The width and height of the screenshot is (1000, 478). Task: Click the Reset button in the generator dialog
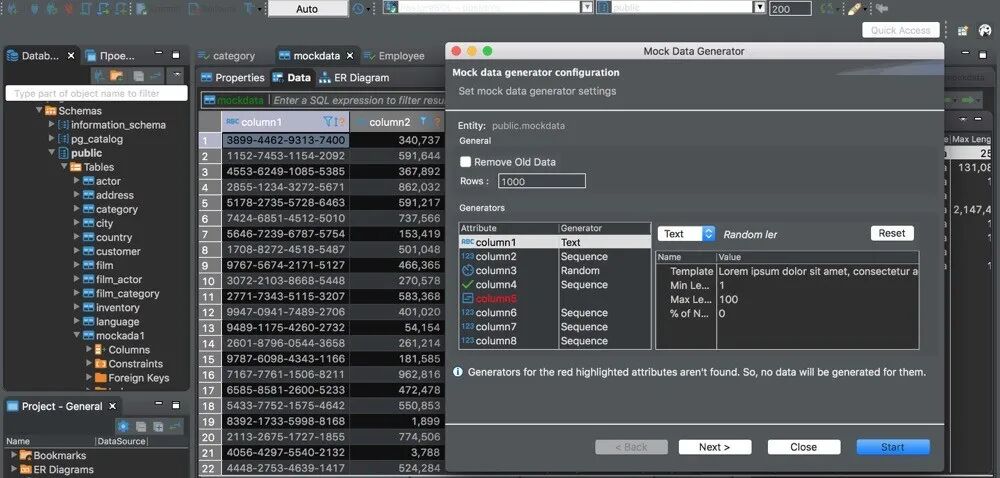point(892,233)
